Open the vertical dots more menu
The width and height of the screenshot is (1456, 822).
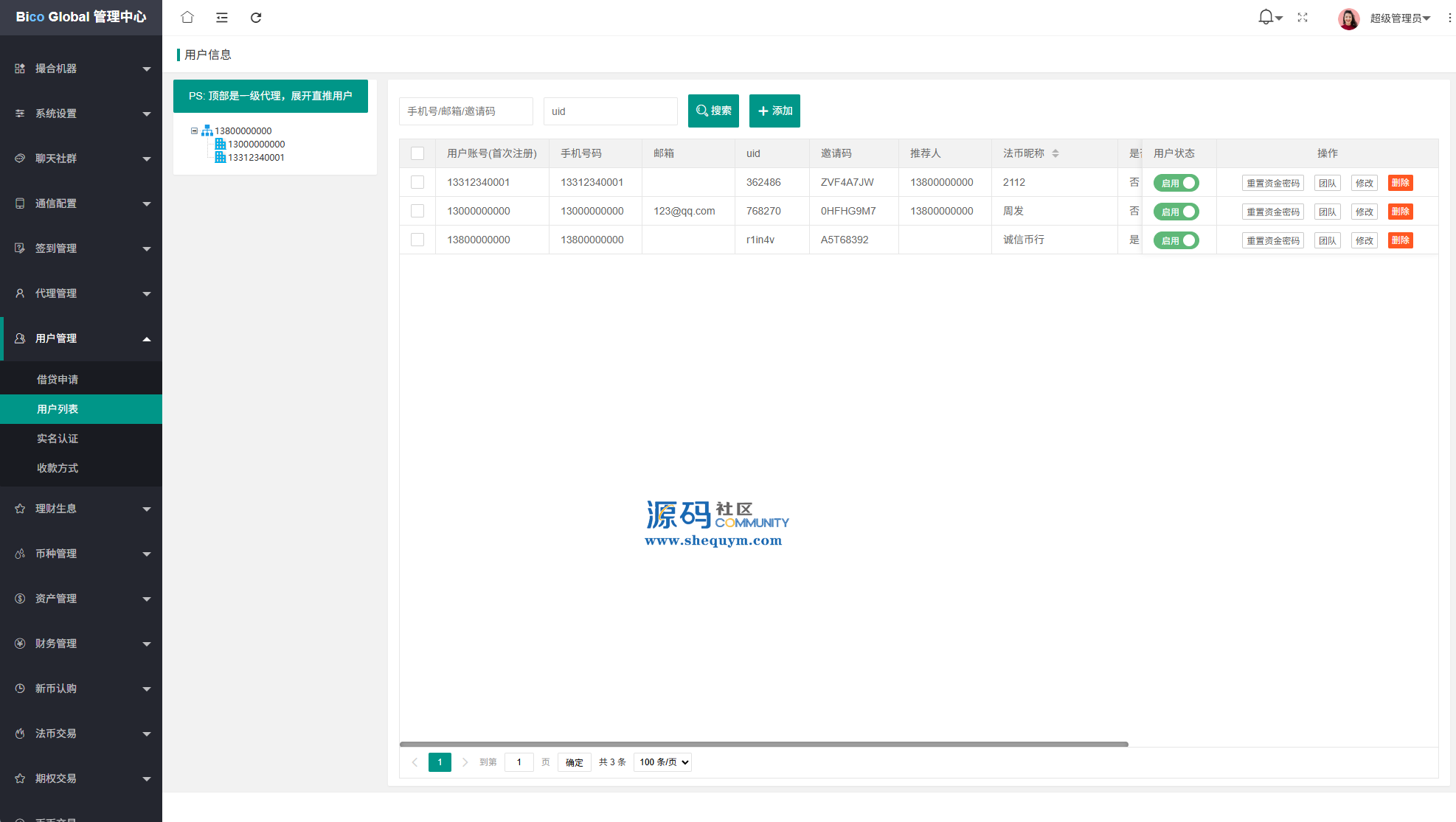click(1449, 18)
